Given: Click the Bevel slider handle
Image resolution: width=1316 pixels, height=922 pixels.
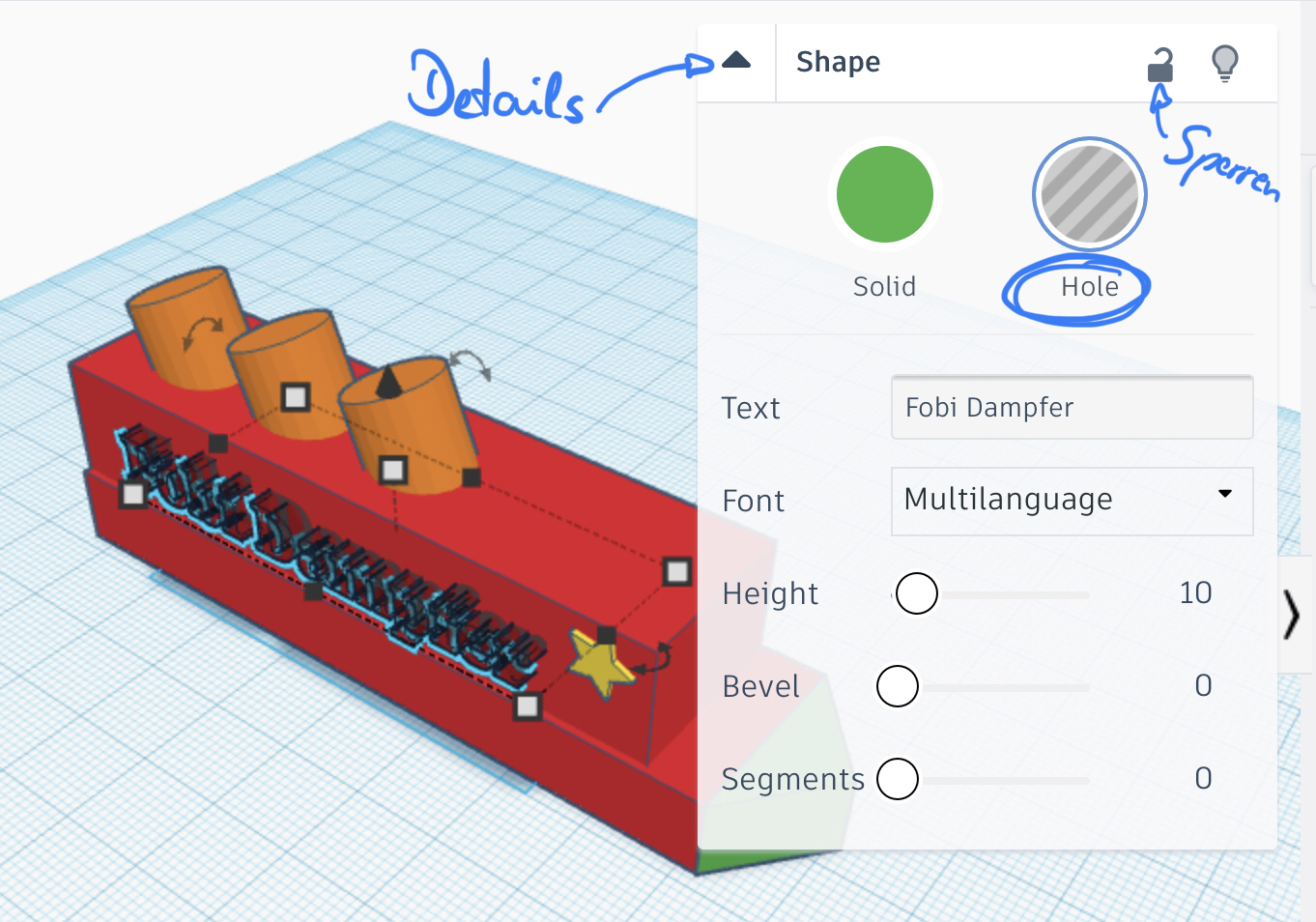Looking at the screenshot, I should coord(898,686).
